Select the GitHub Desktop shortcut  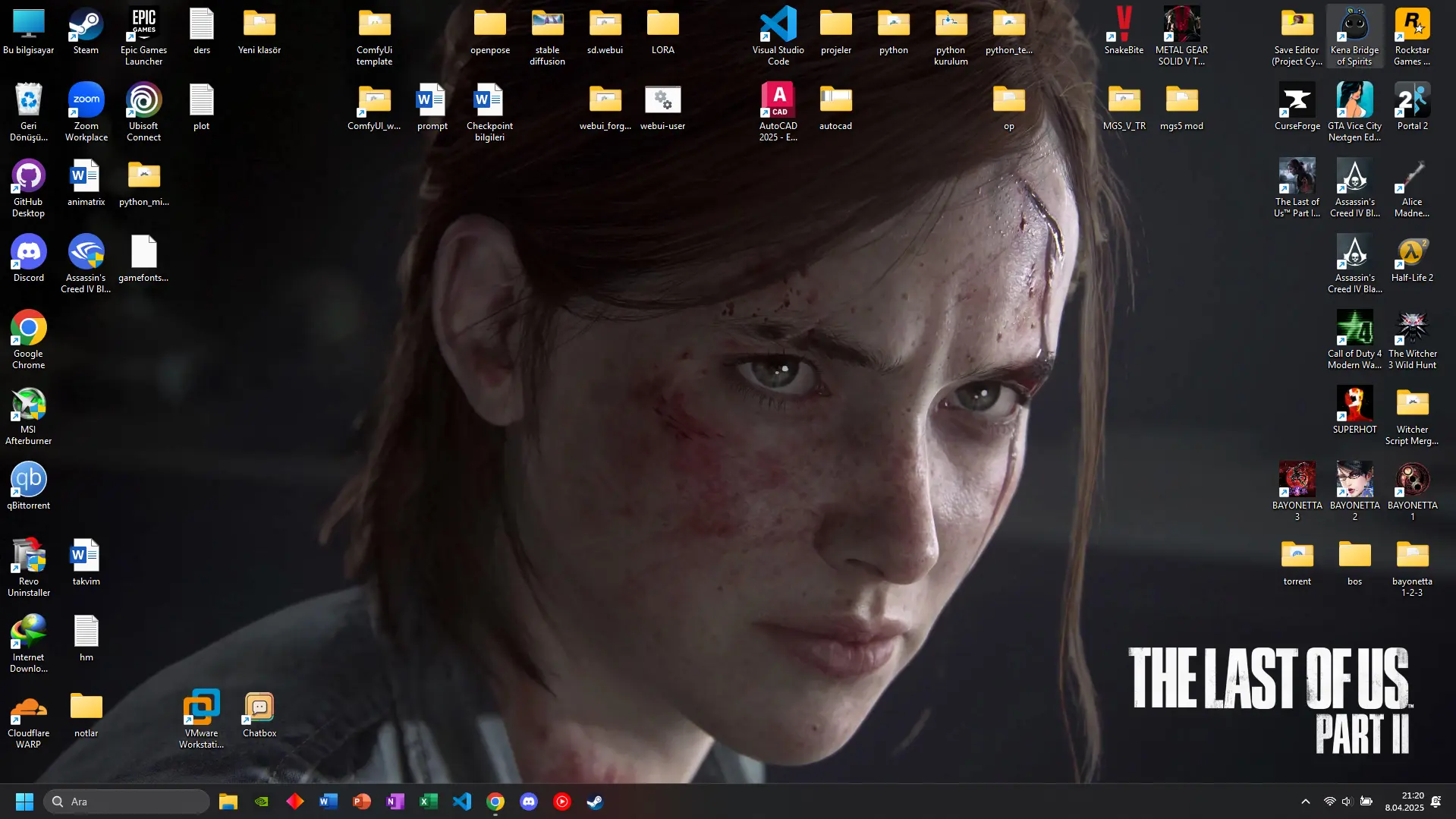point(28,189)
